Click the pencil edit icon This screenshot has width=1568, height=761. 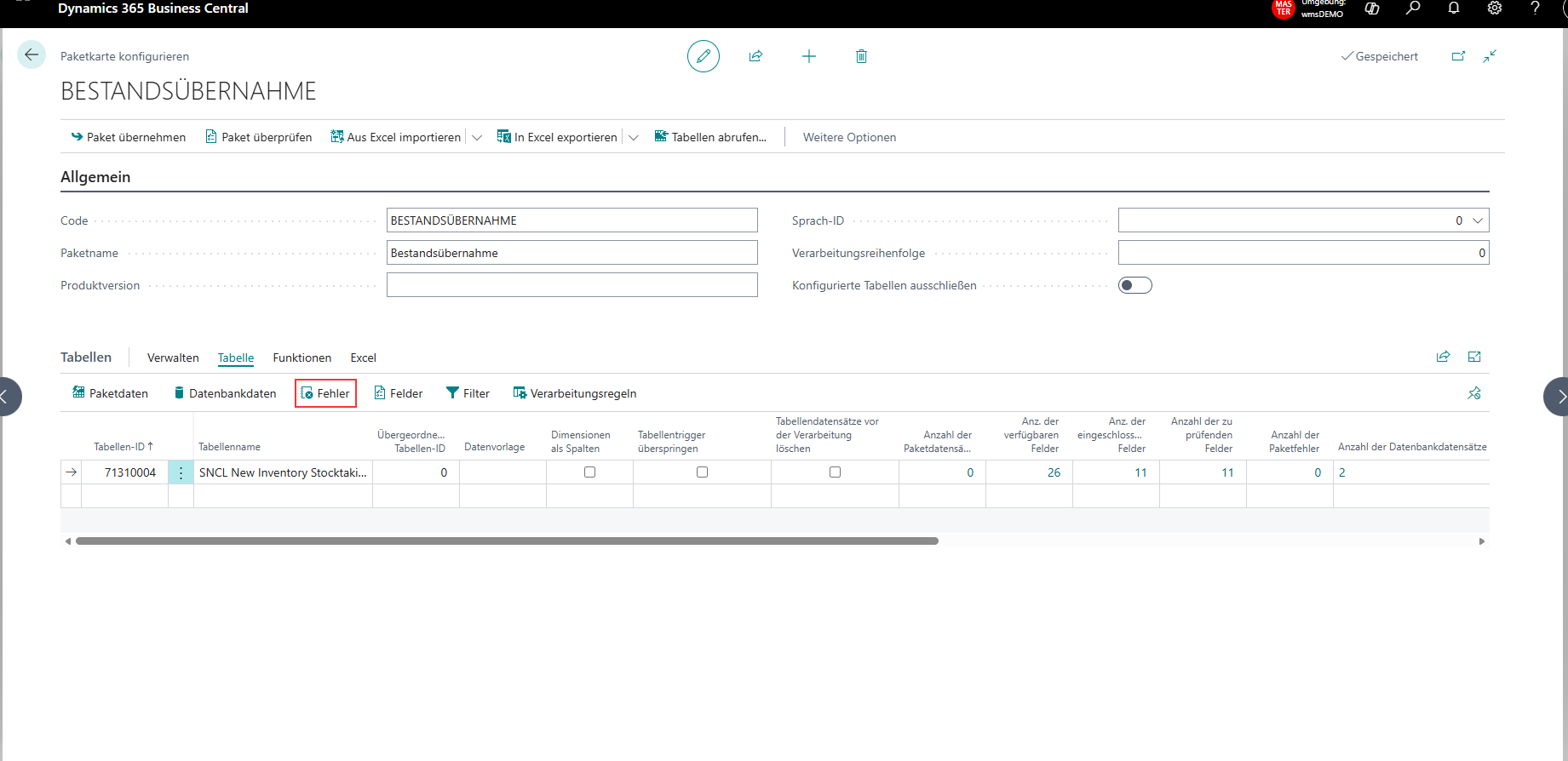[x=704, y=56]
